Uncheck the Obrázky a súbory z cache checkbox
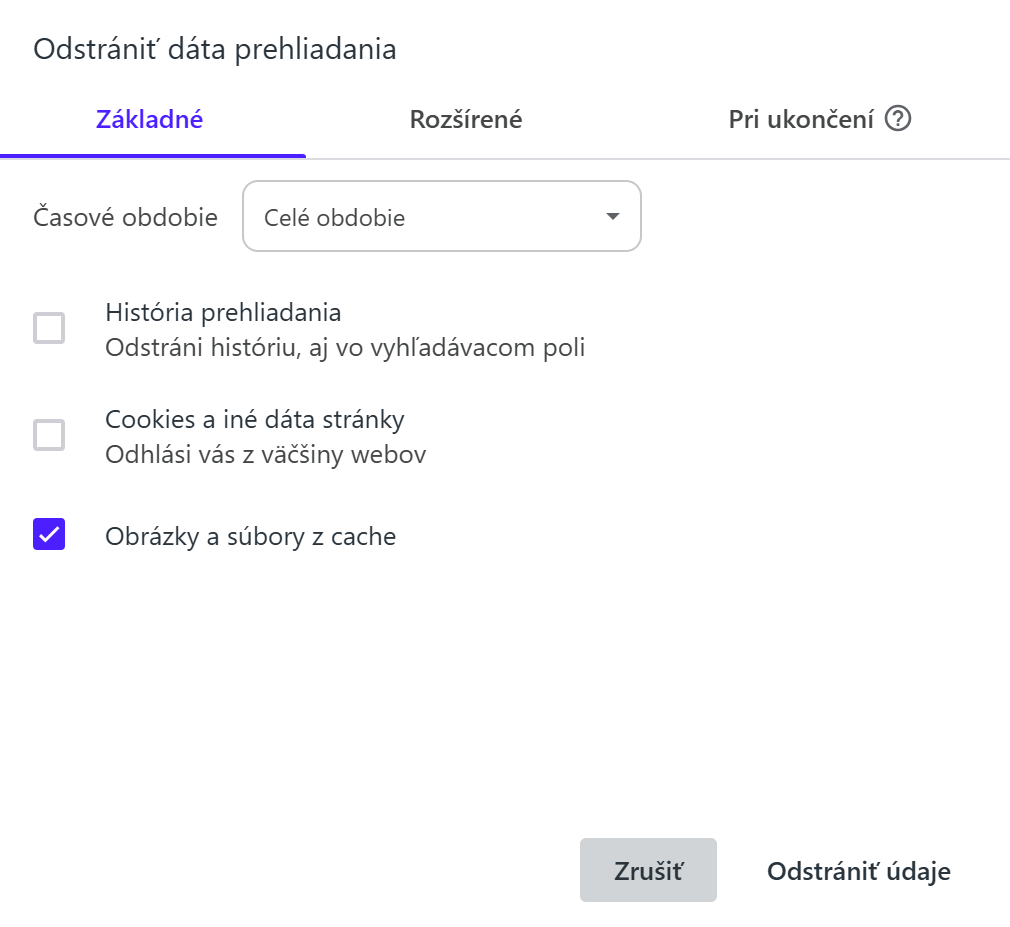The height and width of the screenshot is (927, 1010). [x=49, y=534]
